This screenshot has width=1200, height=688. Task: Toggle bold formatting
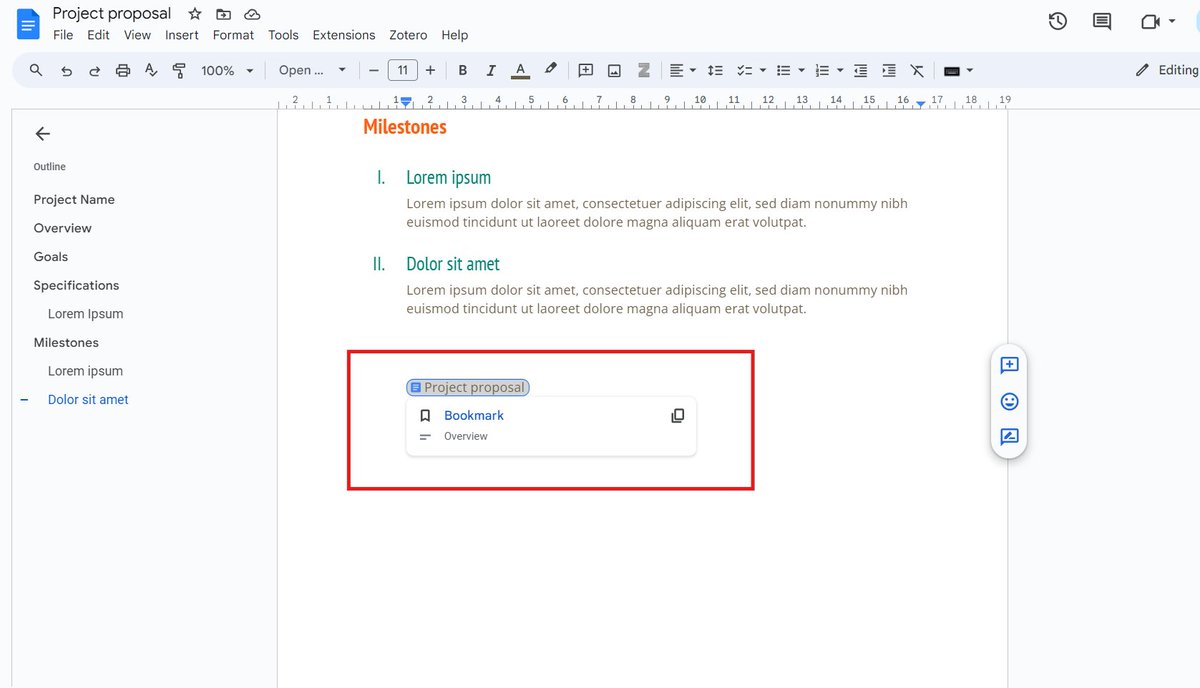(x=462, y=70)
